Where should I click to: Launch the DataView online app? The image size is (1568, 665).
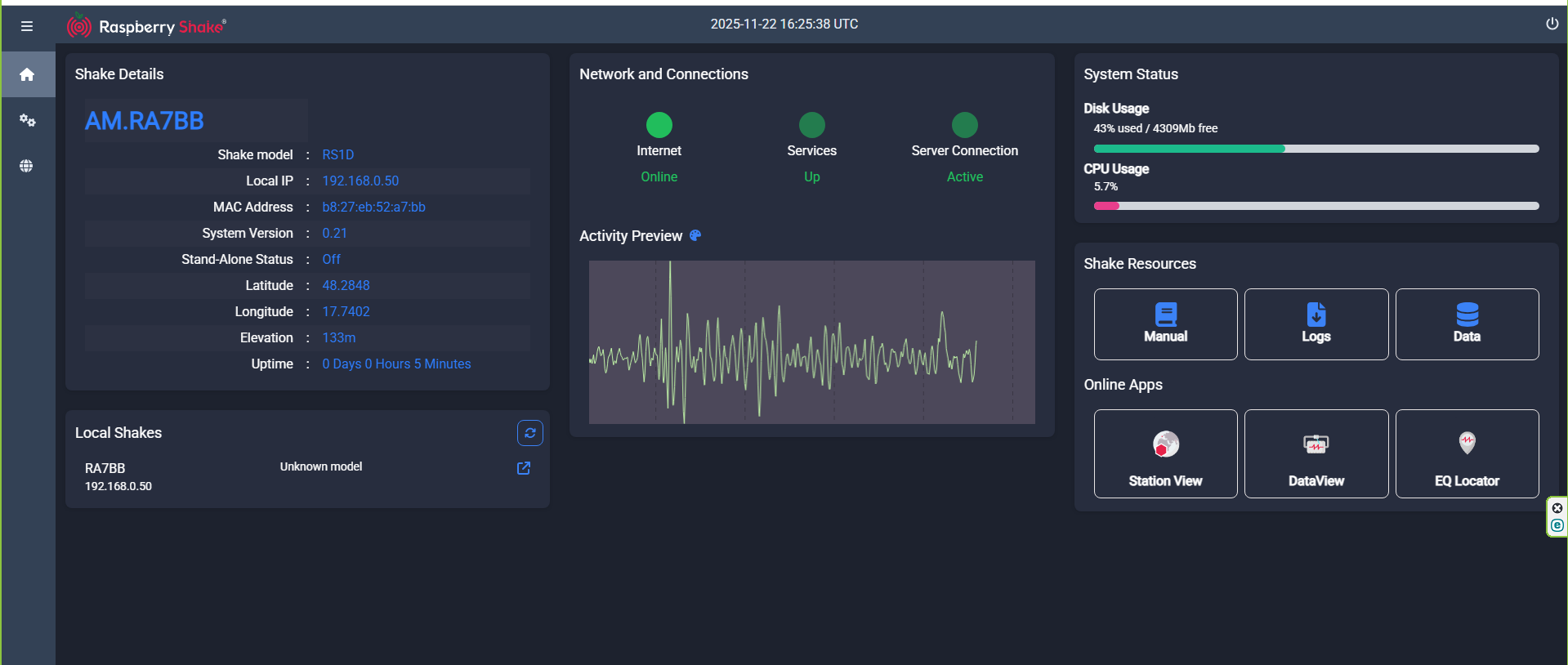tap(1316, 453)
